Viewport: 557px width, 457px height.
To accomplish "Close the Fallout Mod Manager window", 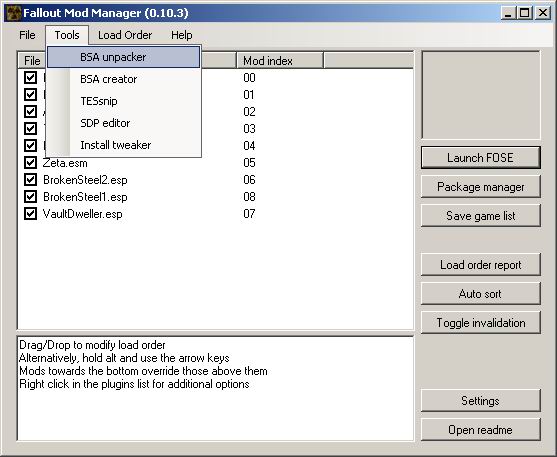I will click(543, 13).
